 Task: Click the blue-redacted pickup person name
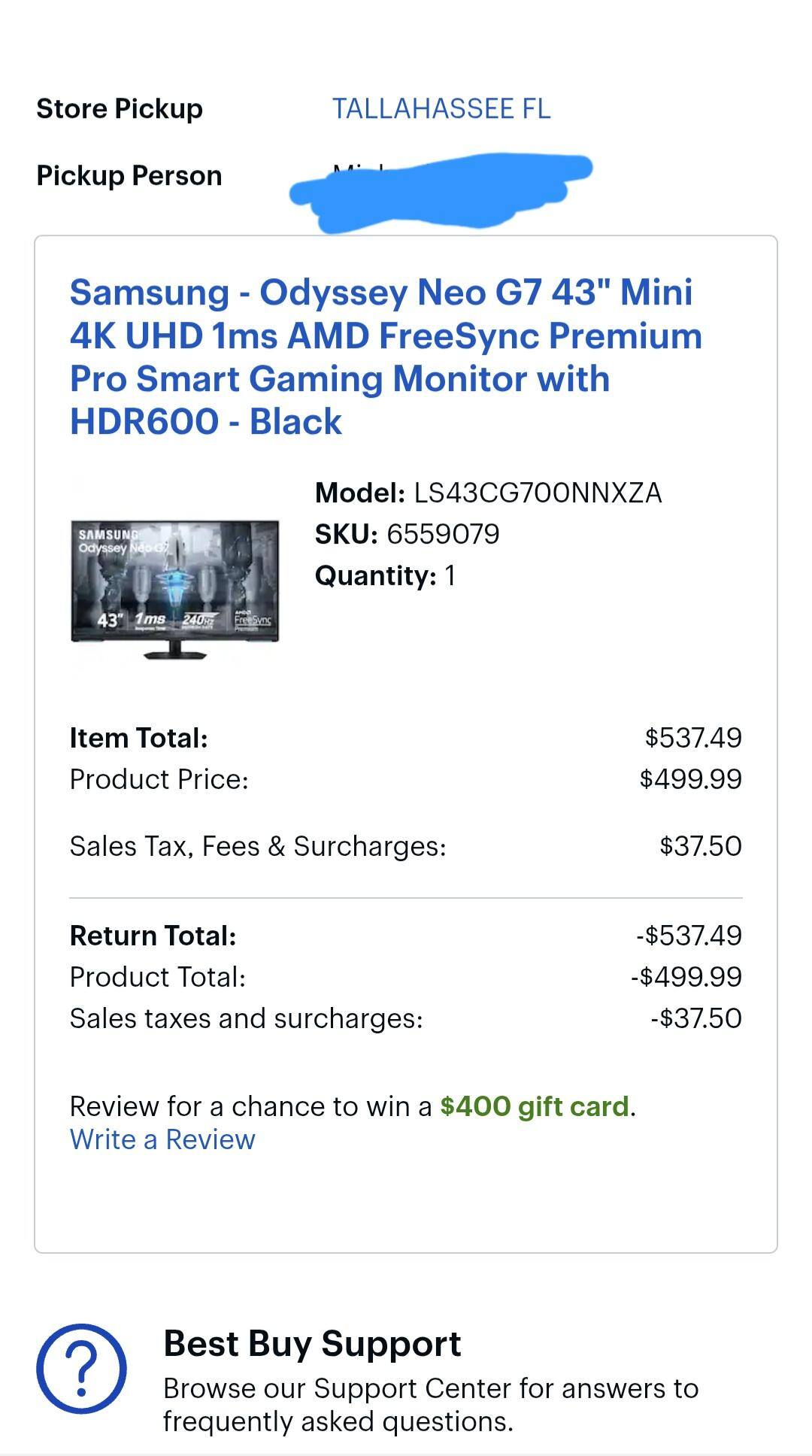(x=442, y=191)
